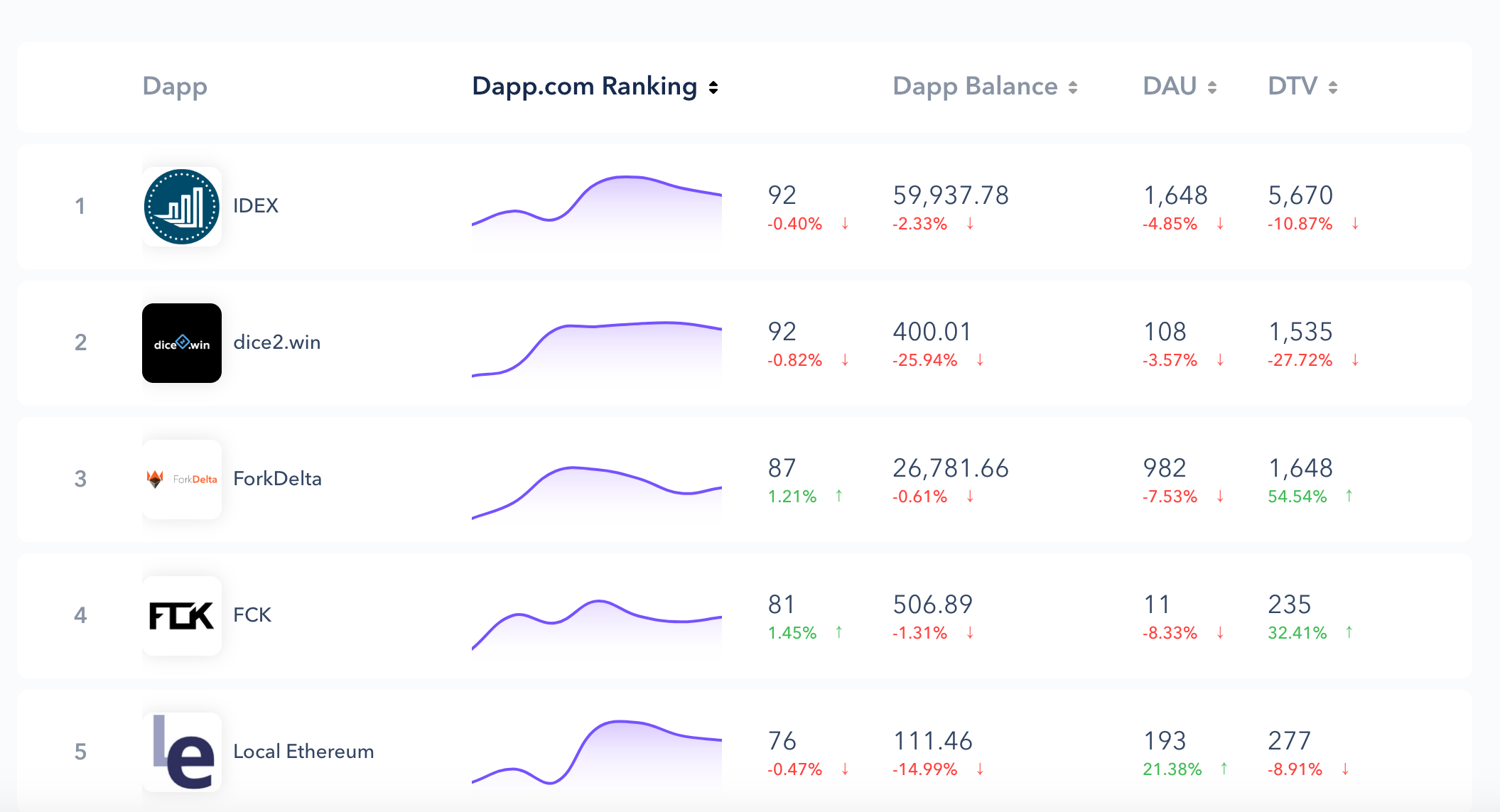Viewport: 1500px width, 812px height.
Task: Sort by Dapp Balance arrows
Action: point(1073,87)
